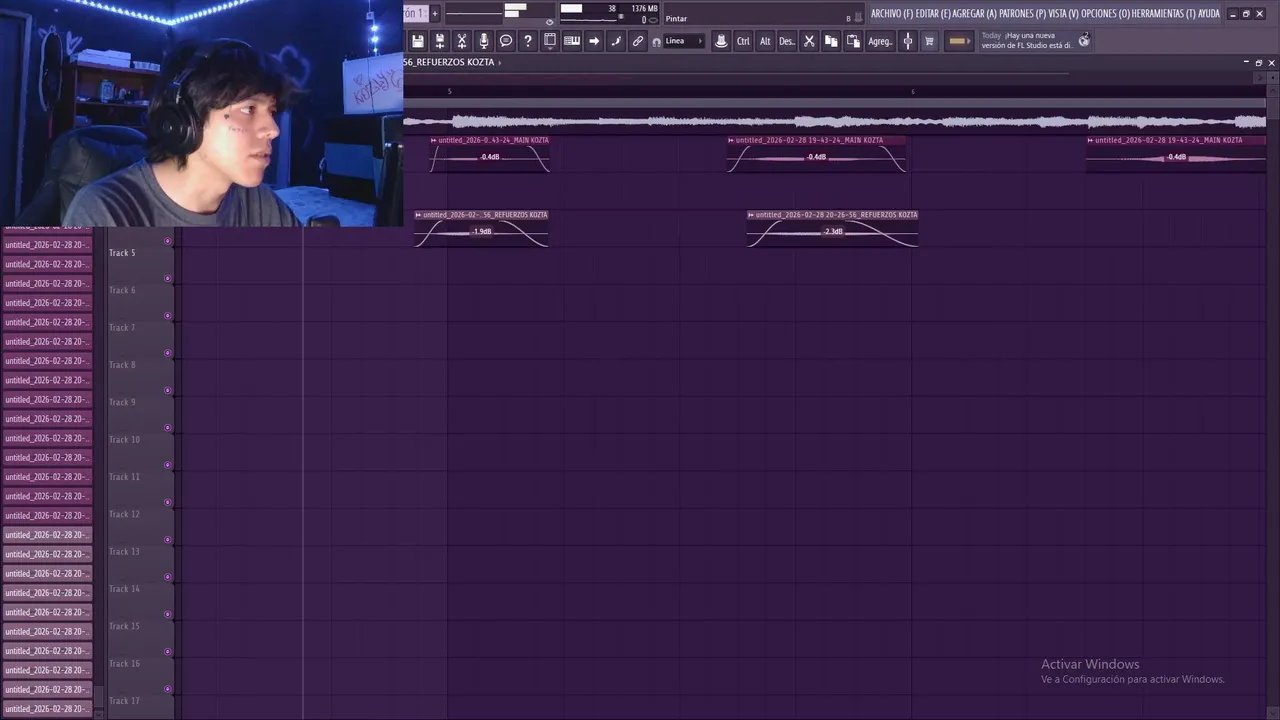Viewport: 1280px width, 720px height.
Task: Open menu arrow of middle 19-43-24_MAIN KOZTA clip
Action: [x=731, y=140]
